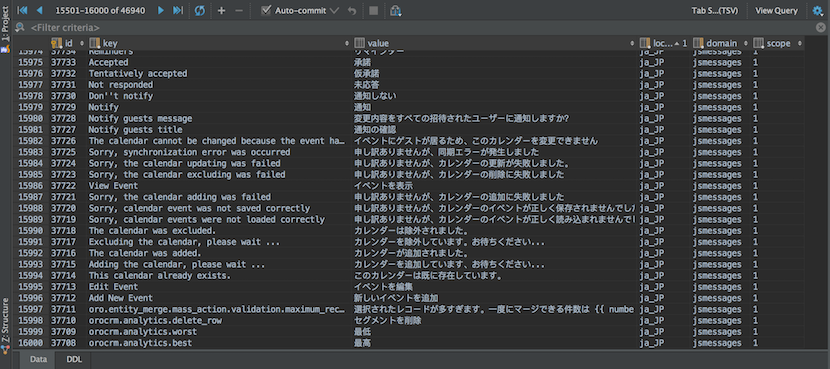Click the loc... column header

coord(664,43)
